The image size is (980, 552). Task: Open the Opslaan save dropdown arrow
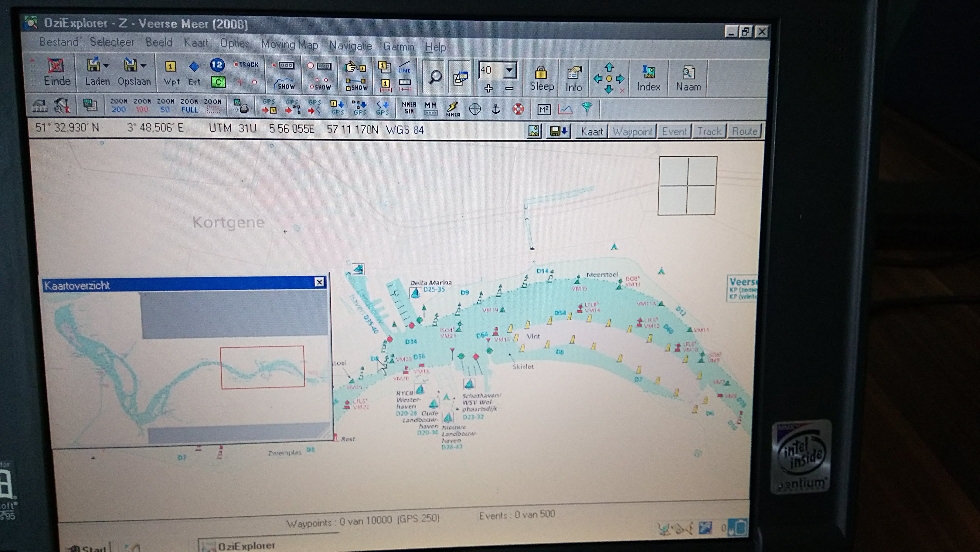tap(144, 65)
